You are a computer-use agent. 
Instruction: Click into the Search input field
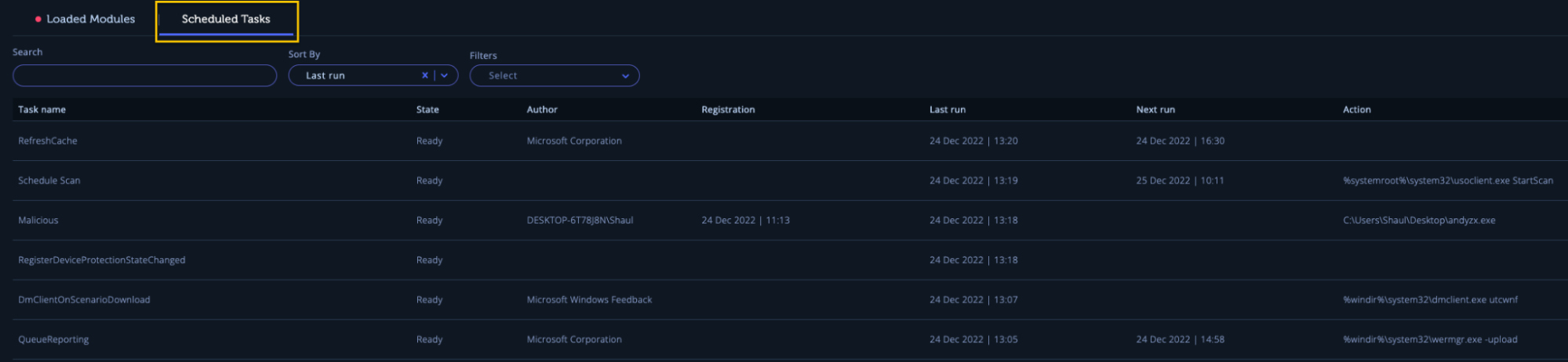coord(144,75)
